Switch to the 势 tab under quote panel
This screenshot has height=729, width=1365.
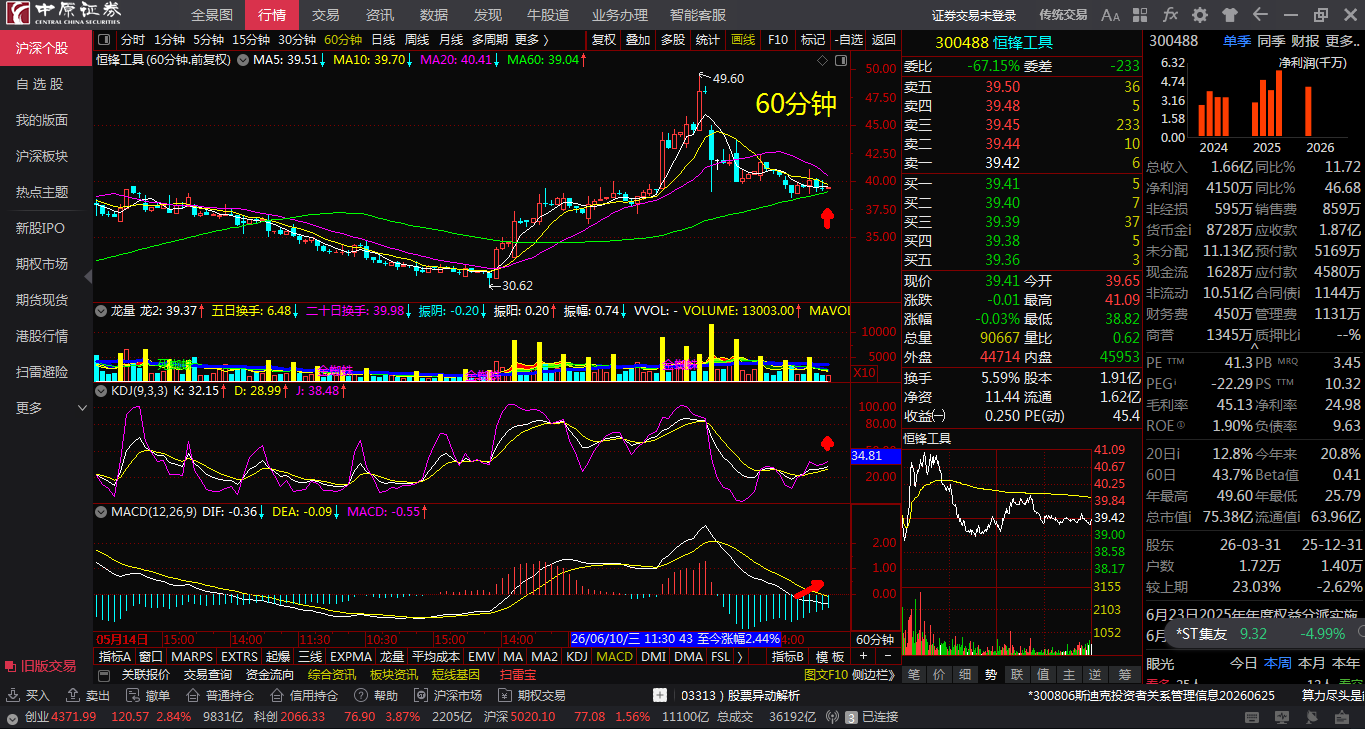(991, 675)
